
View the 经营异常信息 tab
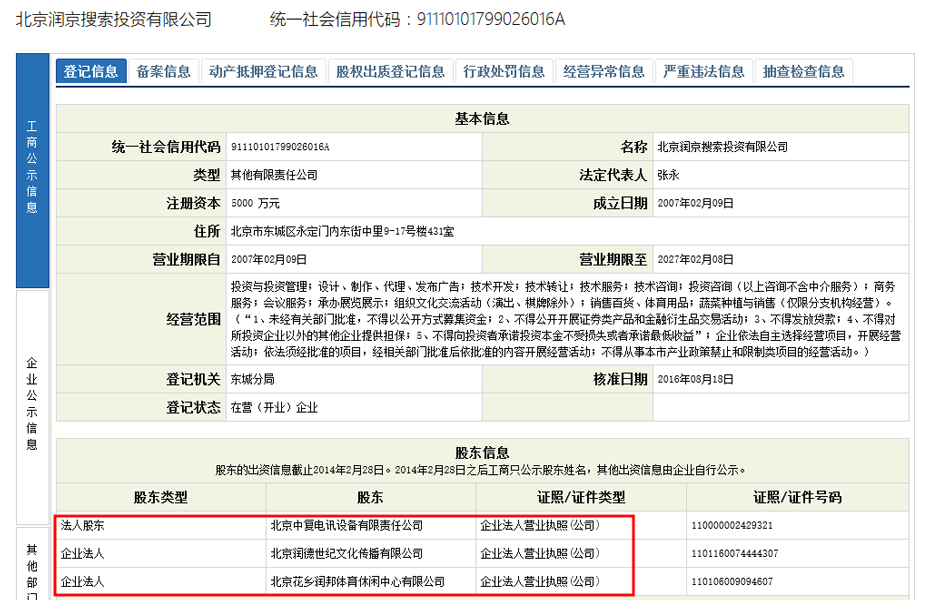604,71
